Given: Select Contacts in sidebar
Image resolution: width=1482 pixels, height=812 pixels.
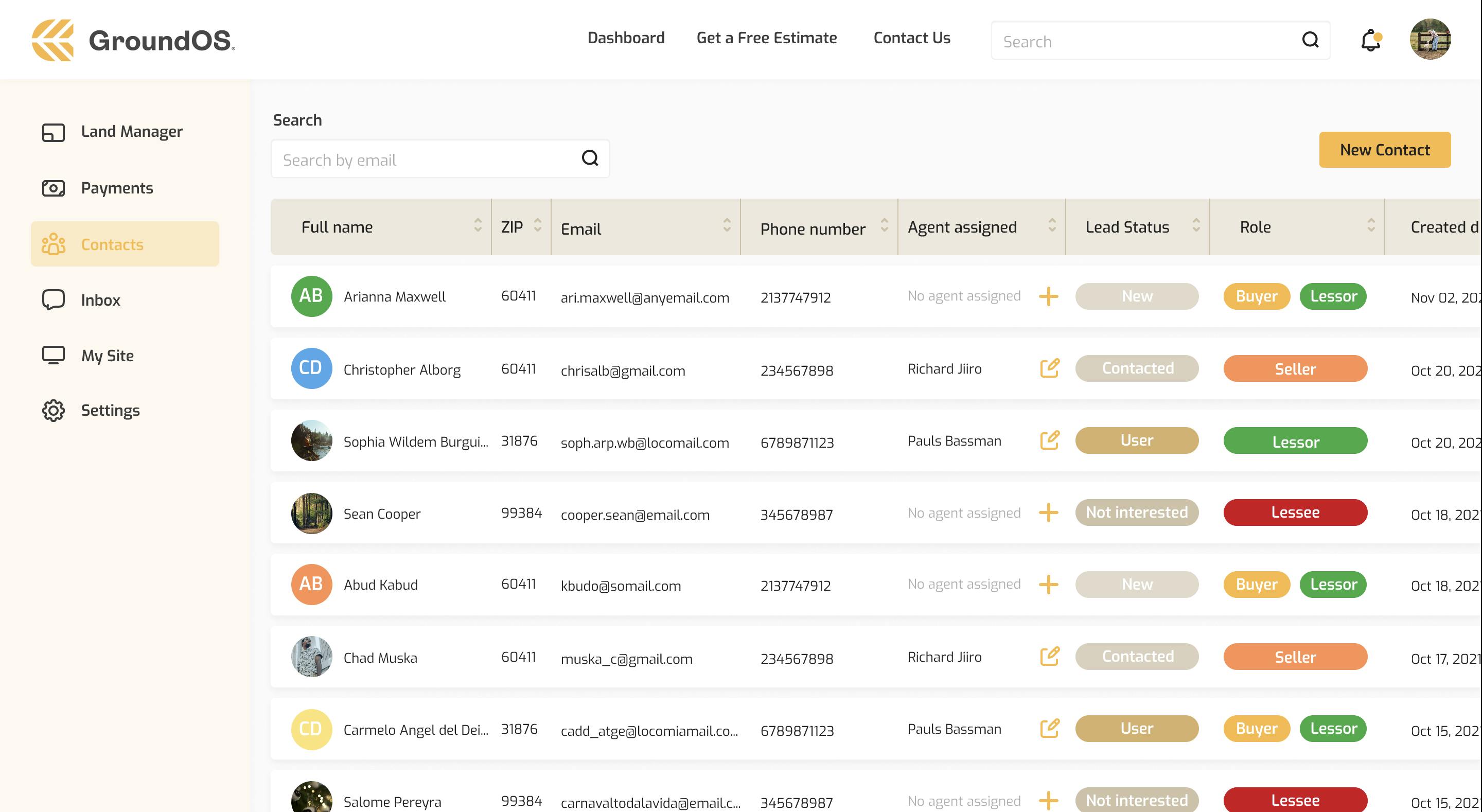Looking at the screenshot, I should tap(125, 244).
